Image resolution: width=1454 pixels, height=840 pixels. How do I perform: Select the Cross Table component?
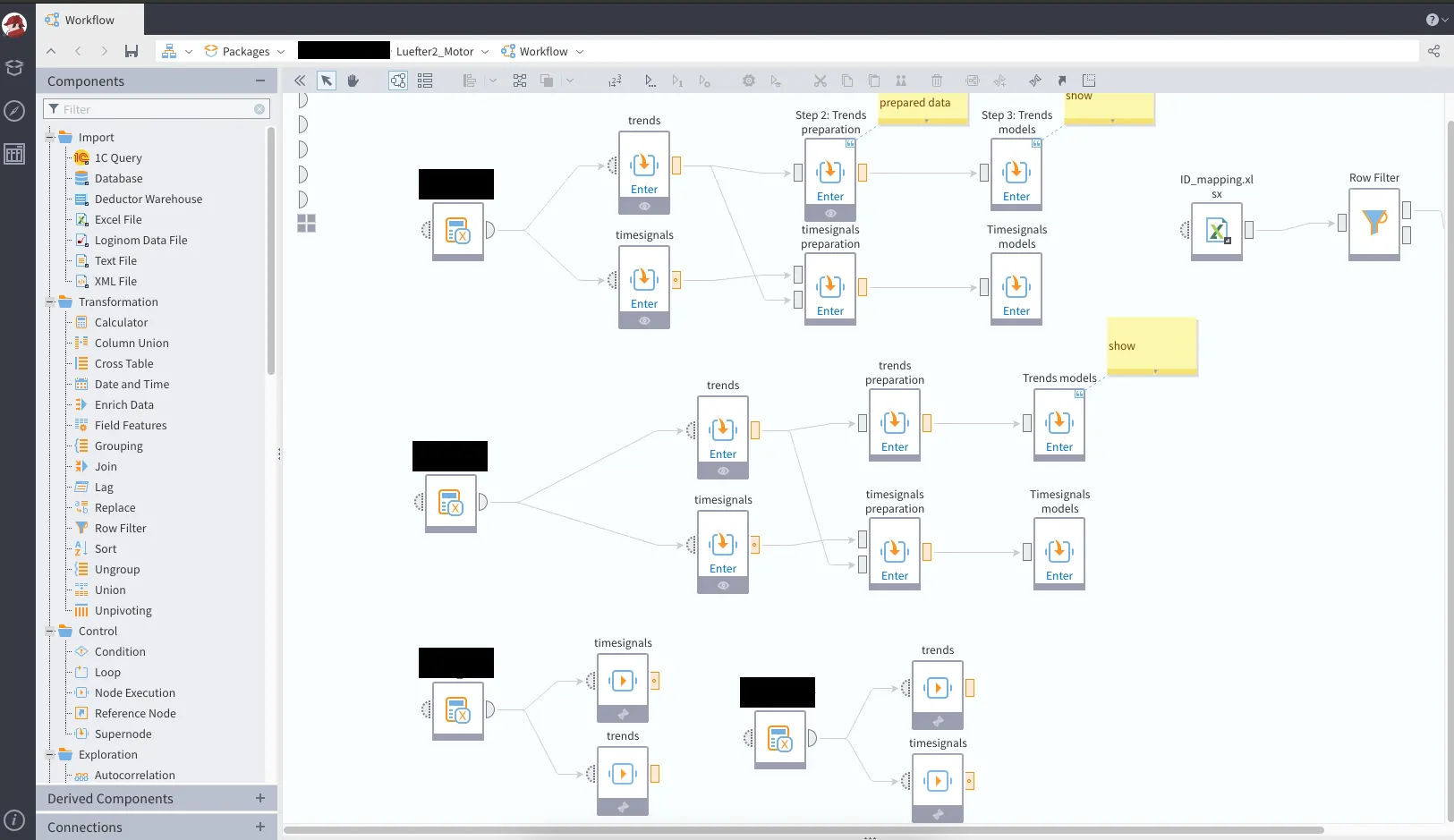(x=123, y=363)
